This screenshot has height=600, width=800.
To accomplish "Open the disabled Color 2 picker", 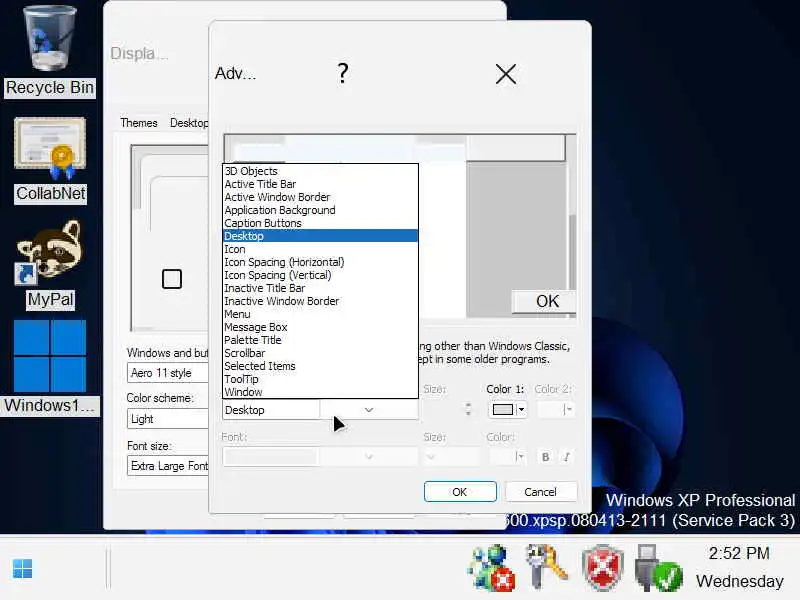I will tap(556, 409).
